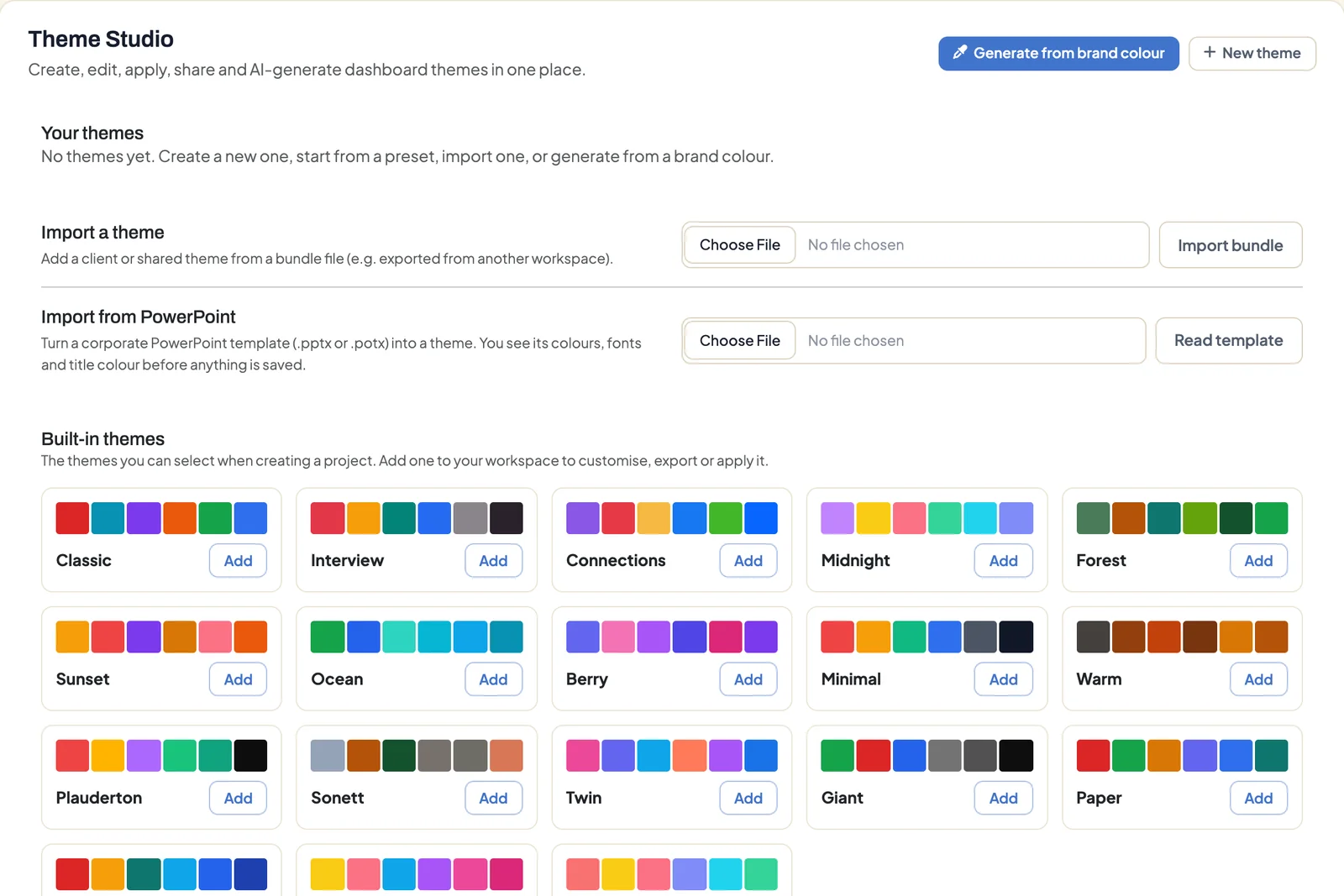The width and height of the screenshot is (1344, 896).
Task: Click the grey swatch in Interview theme
Action: pos(470,518)
